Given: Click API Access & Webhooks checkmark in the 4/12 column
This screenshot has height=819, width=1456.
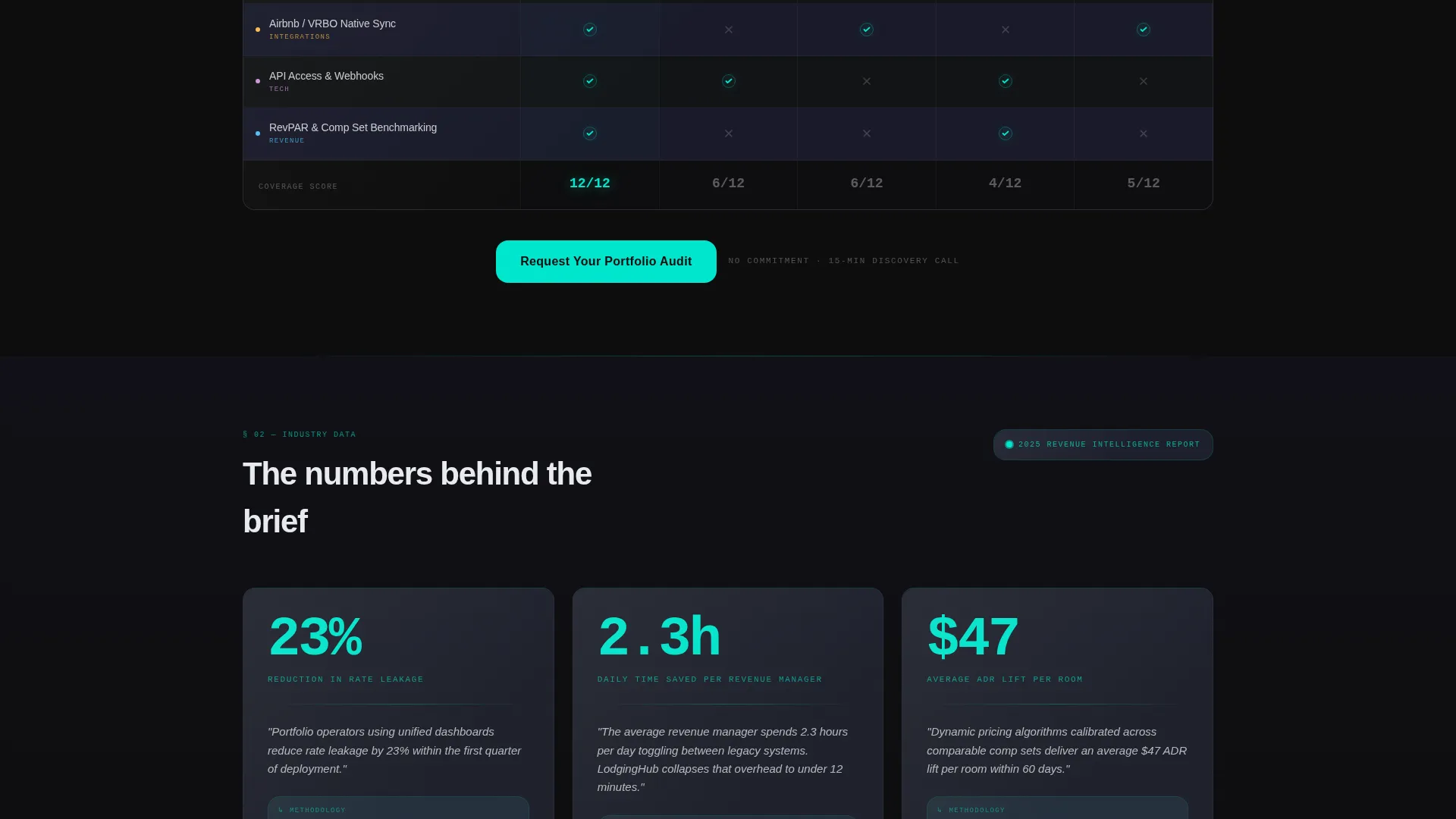Looking at the screenshot, I should (1006, 81).
